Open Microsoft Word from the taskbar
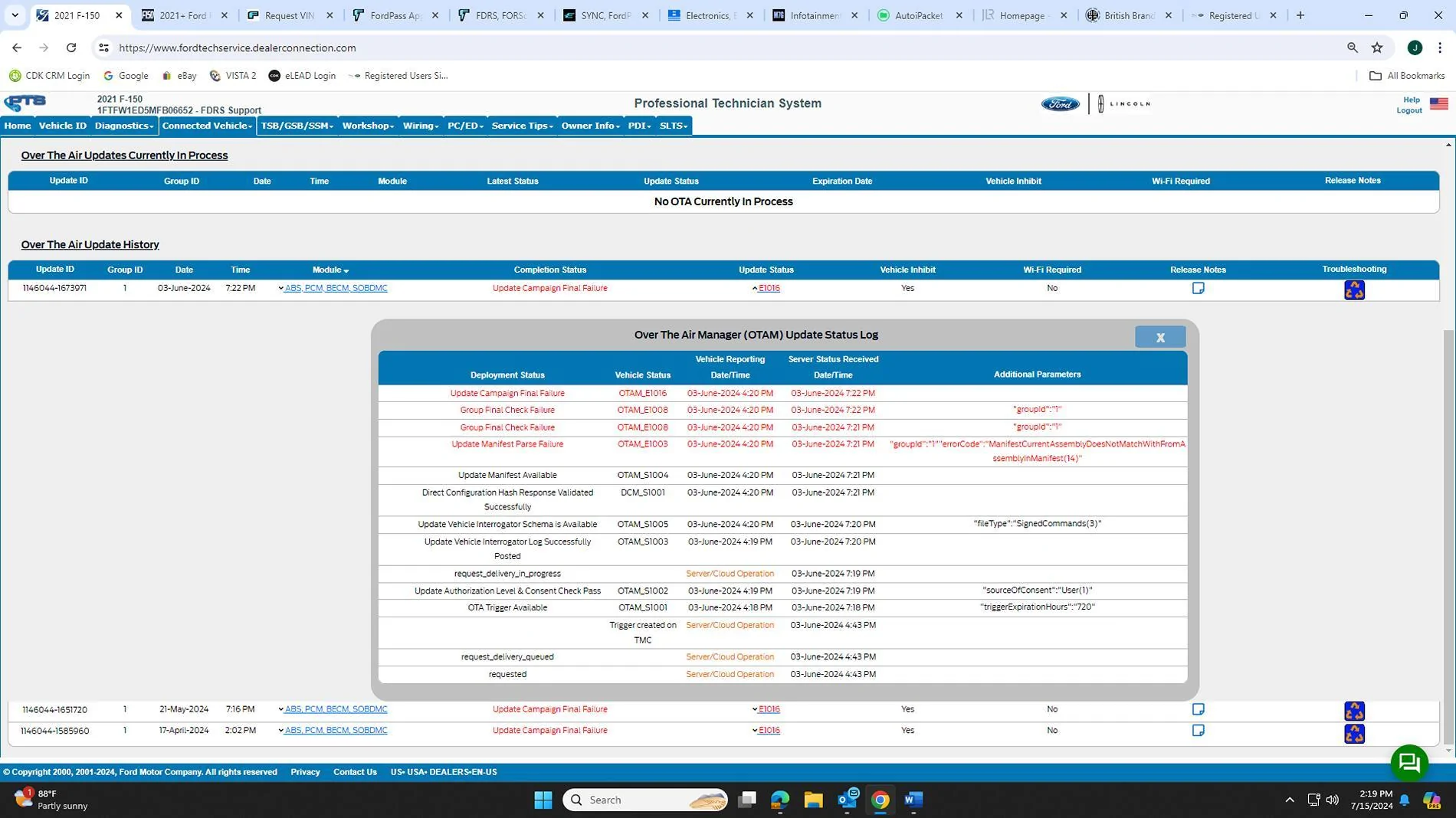The image size is (1456, 818). click(911, 799)
